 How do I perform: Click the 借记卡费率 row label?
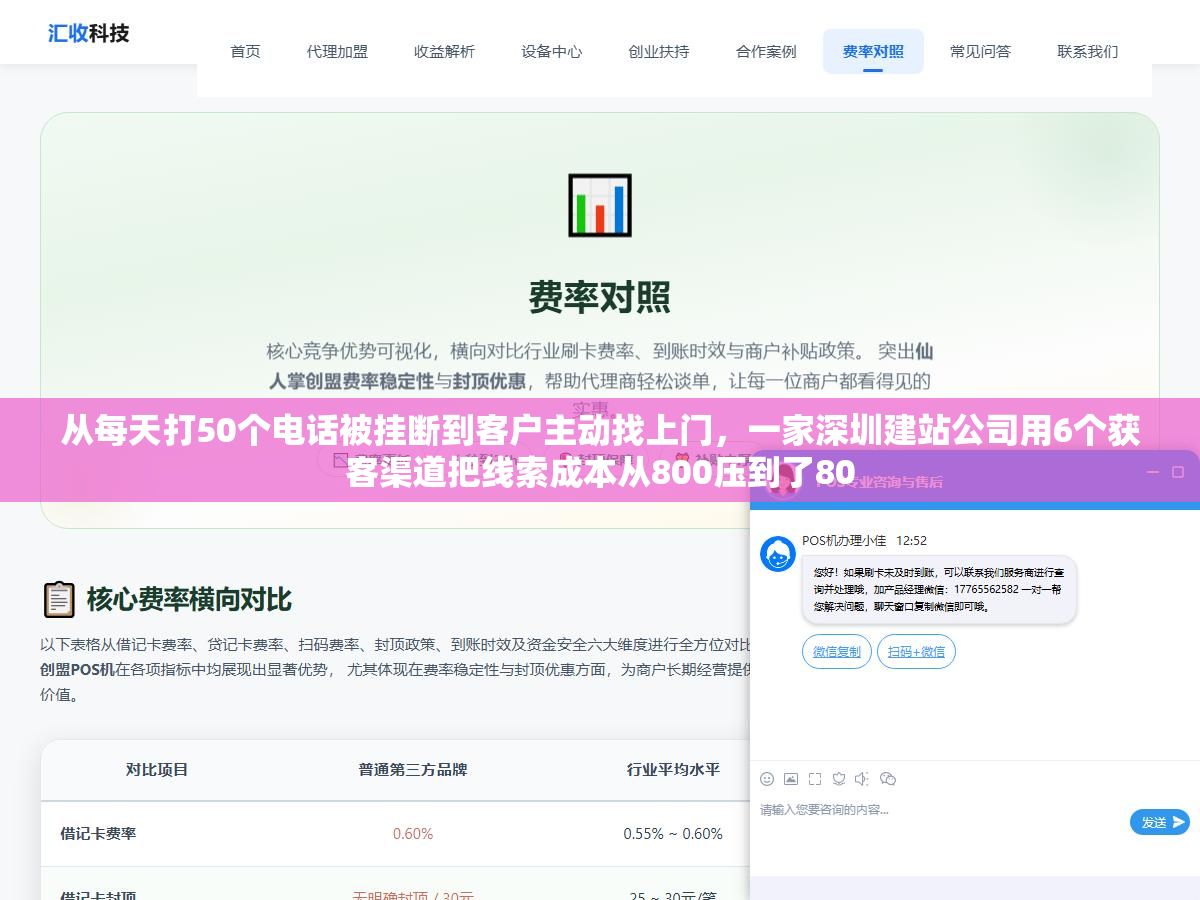tap(98, 833)
